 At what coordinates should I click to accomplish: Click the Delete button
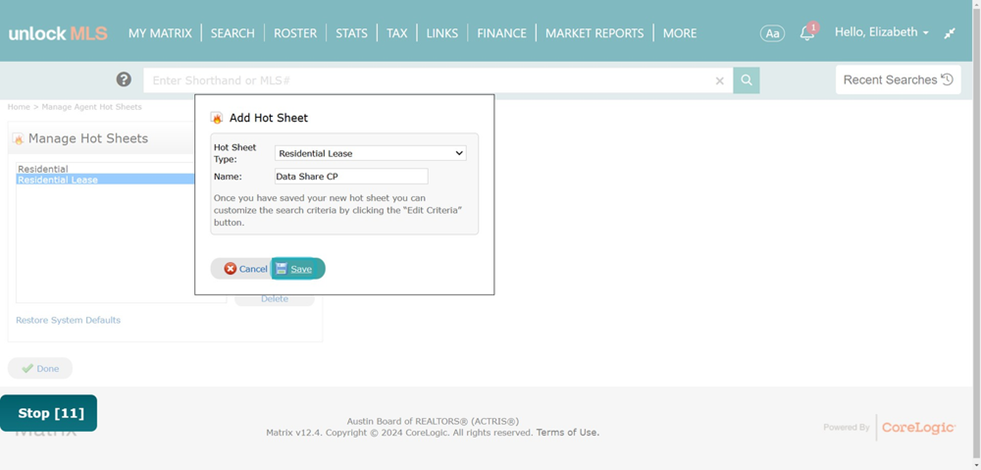275,299
